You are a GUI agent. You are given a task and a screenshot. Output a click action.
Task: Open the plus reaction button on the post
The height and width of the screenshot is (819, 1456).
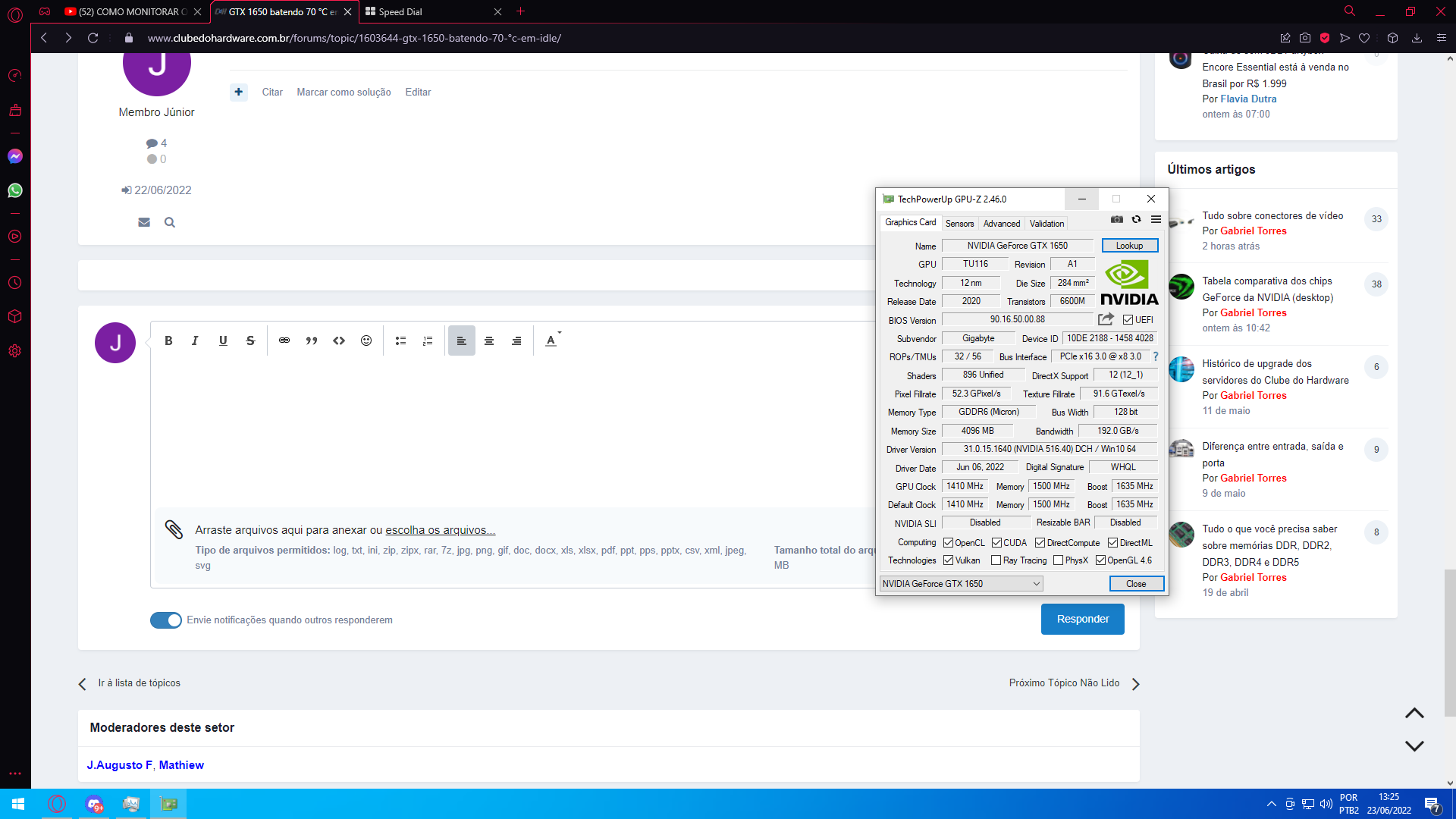coord(239,92)
